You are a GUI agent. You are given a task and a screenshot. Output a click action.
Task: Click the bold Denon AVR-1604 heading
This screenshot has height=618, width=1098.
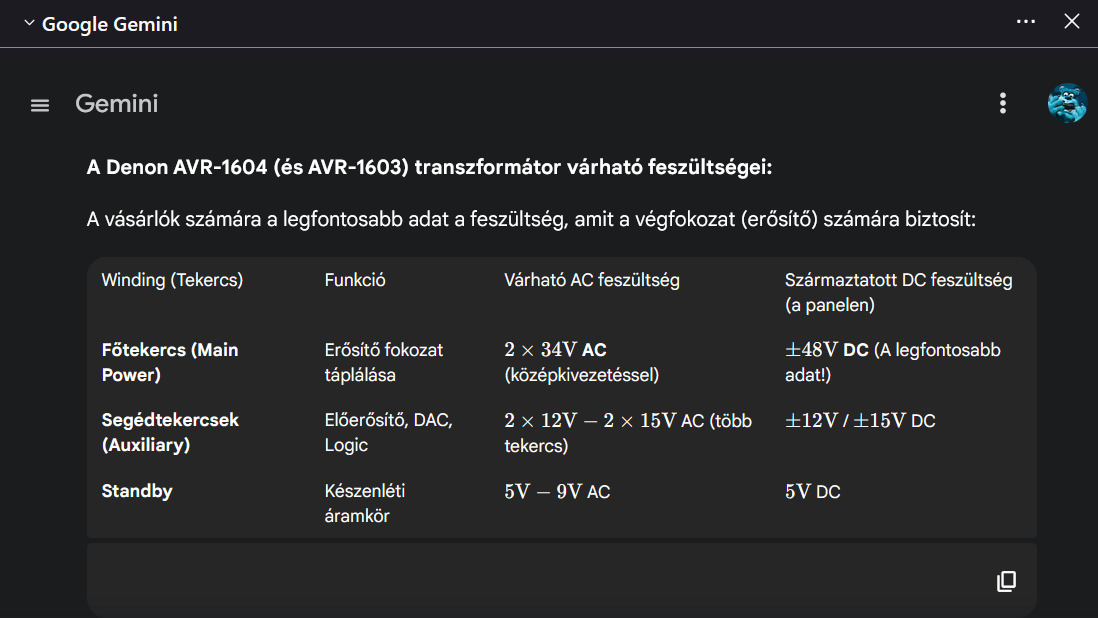(x=430, y=167)
